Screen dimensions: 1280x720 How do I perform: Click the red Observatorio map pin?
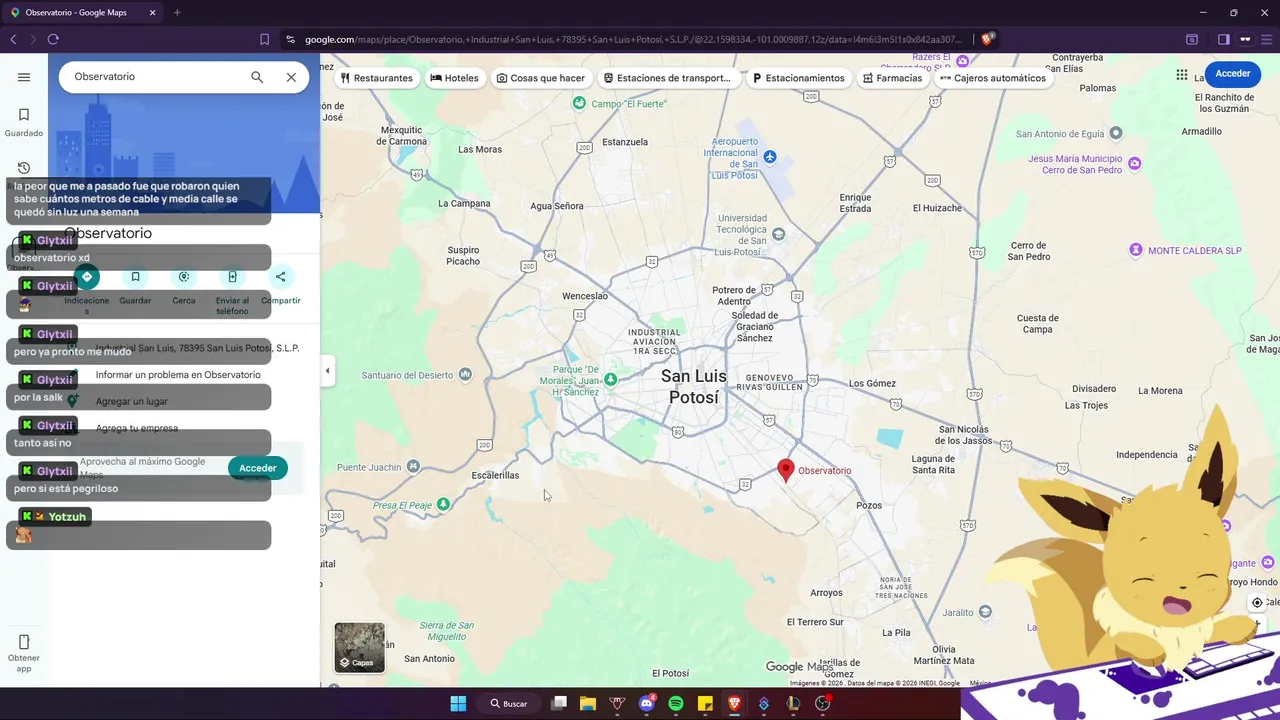pos(786,470)
